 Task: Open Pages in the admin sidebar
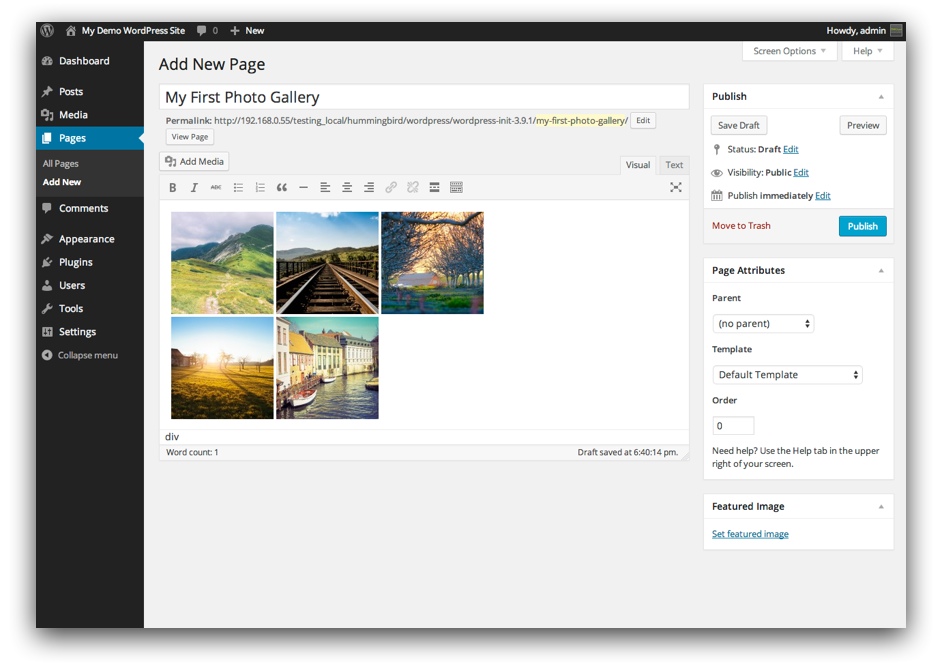[73, 139]
